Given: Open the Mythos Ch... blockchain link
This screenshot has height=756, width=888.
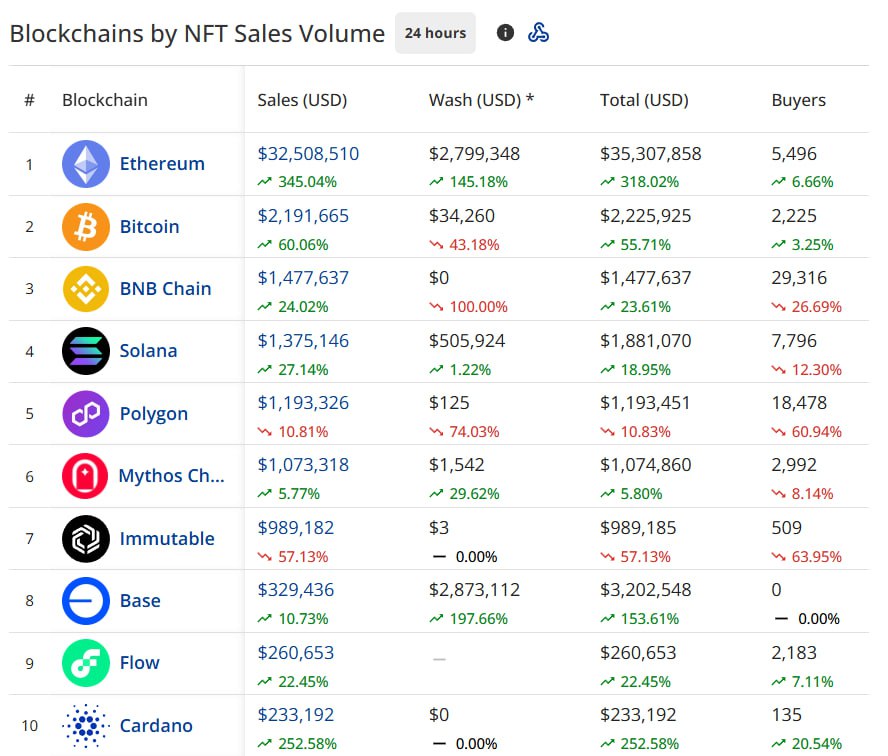Looking at the screenshot, I should click(x=172, y=476).
